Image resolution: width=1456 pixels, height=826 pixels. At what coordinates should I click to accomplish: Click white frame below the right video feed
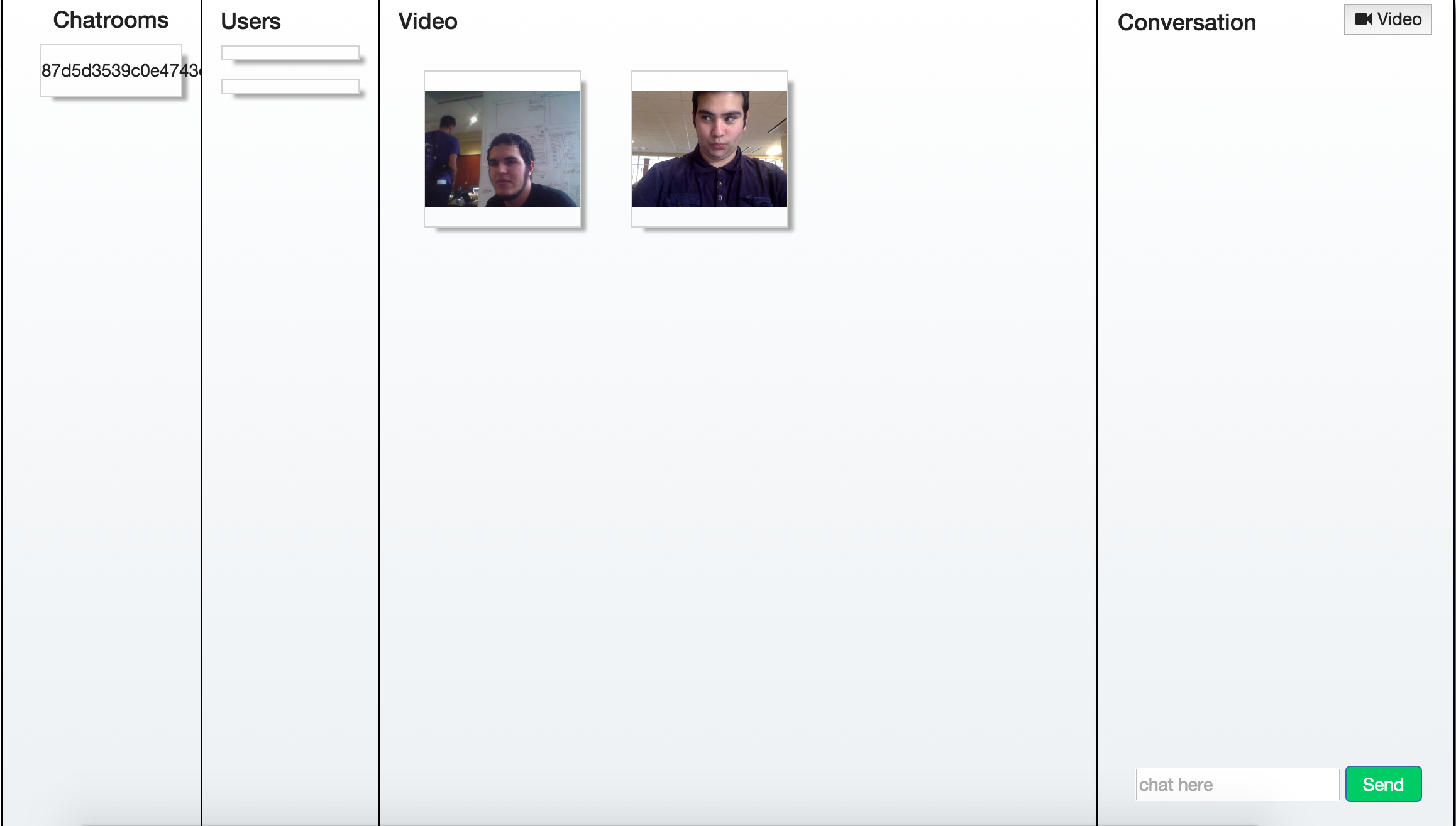click(x=710, y=217)
